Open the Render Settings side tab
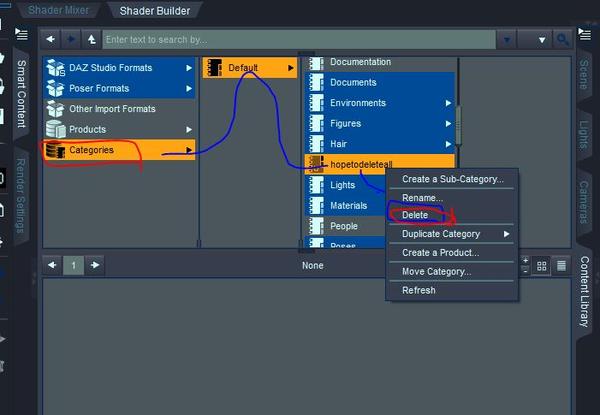The image size is (600, 415). (21, 196)
